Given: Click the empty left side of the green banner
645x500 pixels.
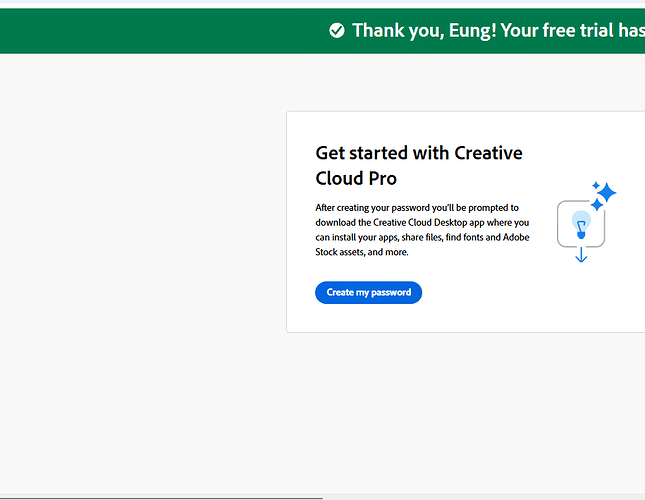Looking at the screenshot, I should click(x=150, y=31).
